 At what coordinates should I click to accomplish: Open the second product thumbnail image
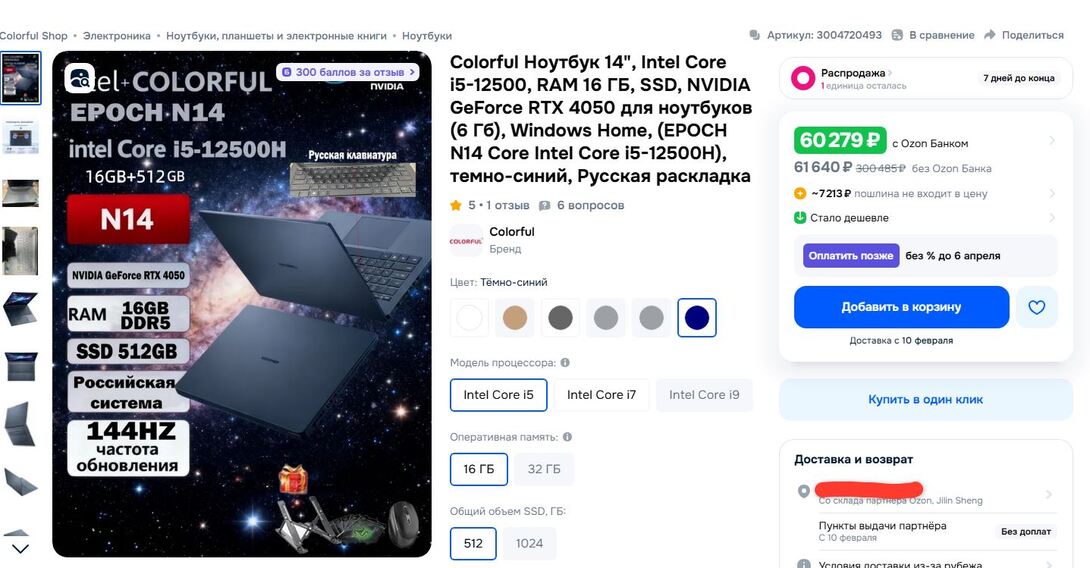coord(20,136)
